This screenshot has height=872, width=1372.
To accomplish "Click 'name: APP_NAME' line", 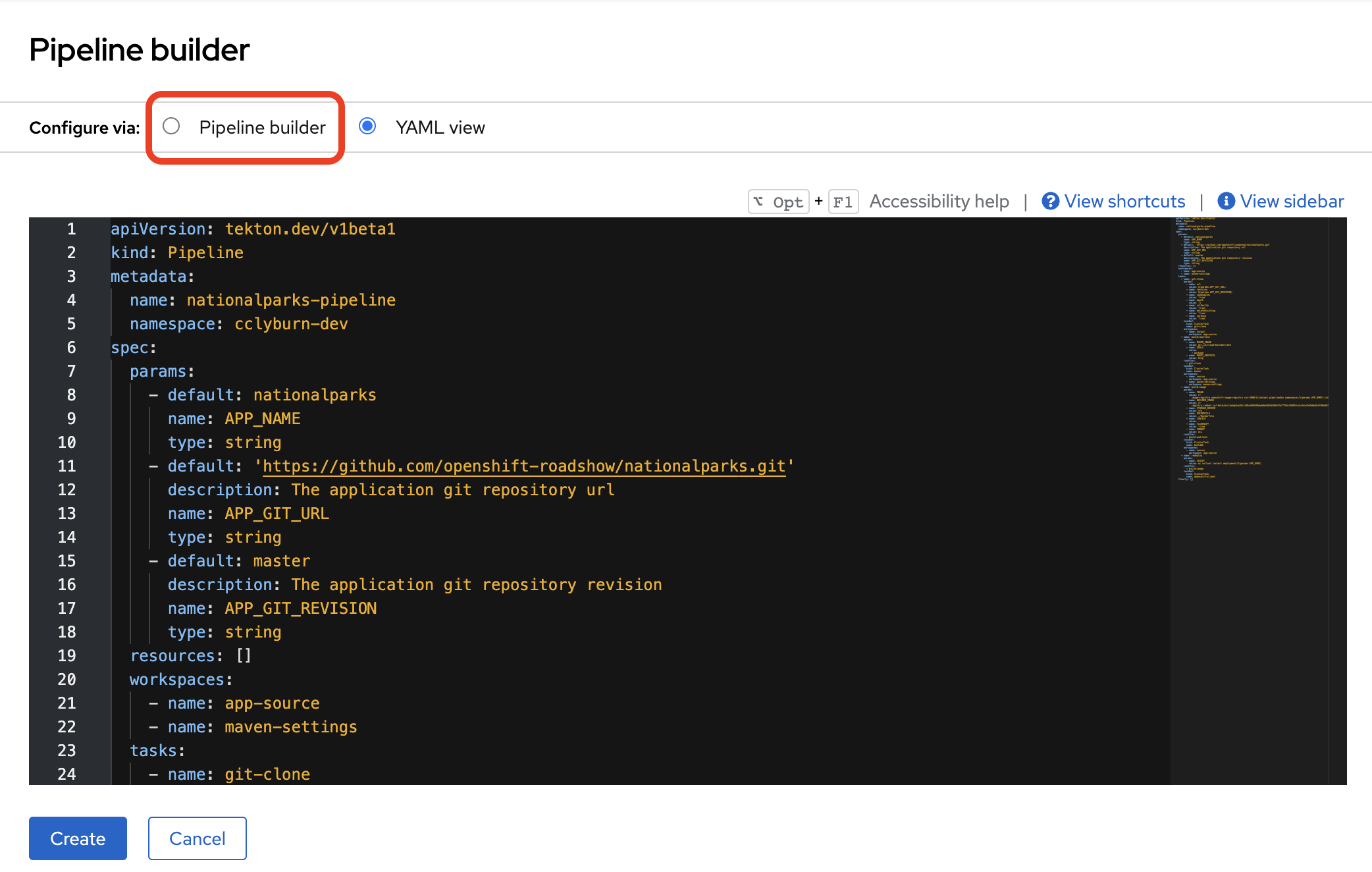I will pyautogui.click(x=234, y=419).
